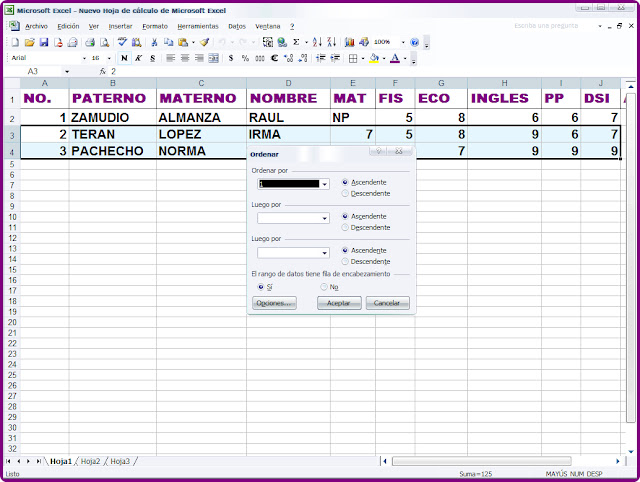Open the Insertar menu
640x482 pixels.
[x=120, y=26]
